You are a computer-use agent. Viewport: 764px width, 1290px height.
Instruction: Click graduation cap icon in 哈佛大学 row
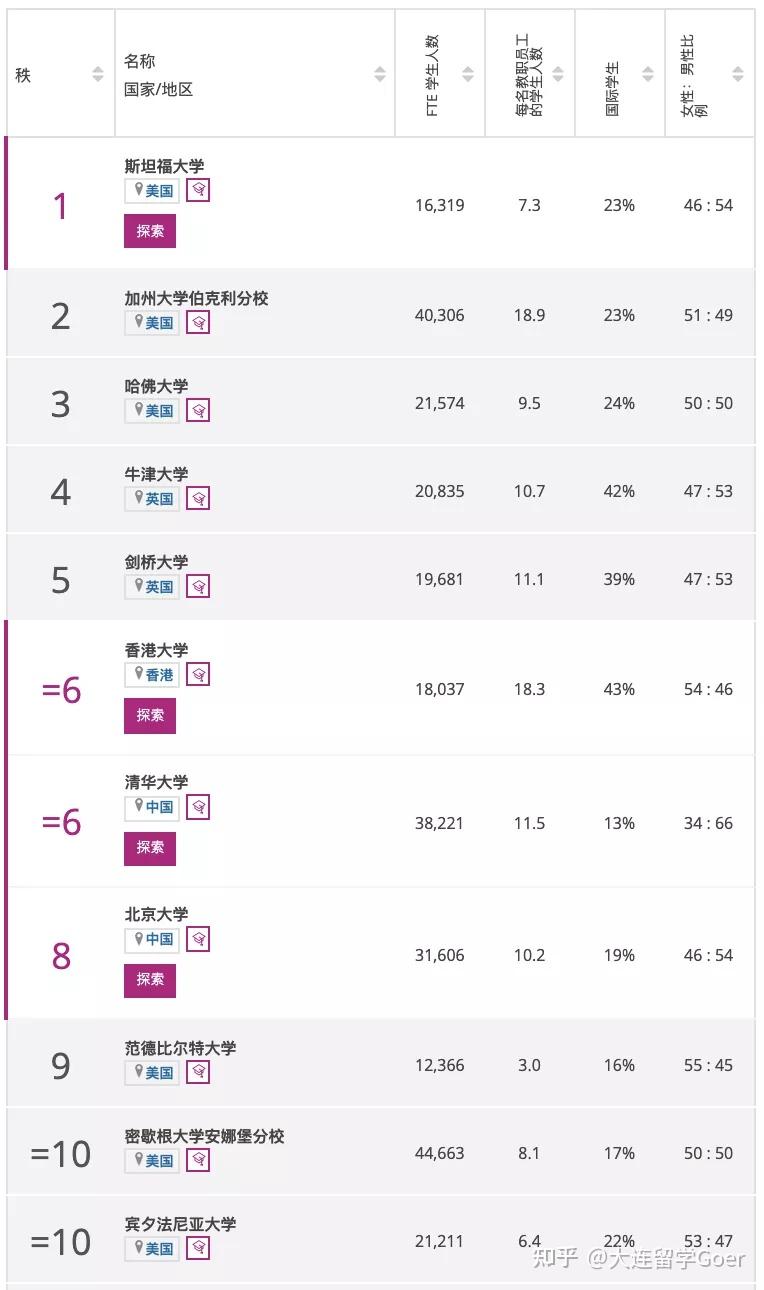click(x=198, y=410)
